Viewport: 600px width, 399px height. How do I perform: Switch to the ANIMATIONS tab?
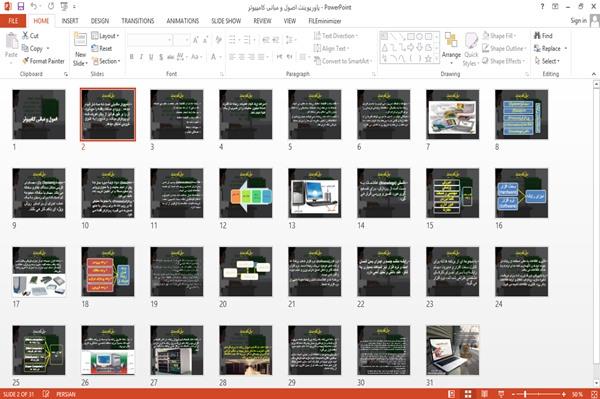click(x=183, y=21)
